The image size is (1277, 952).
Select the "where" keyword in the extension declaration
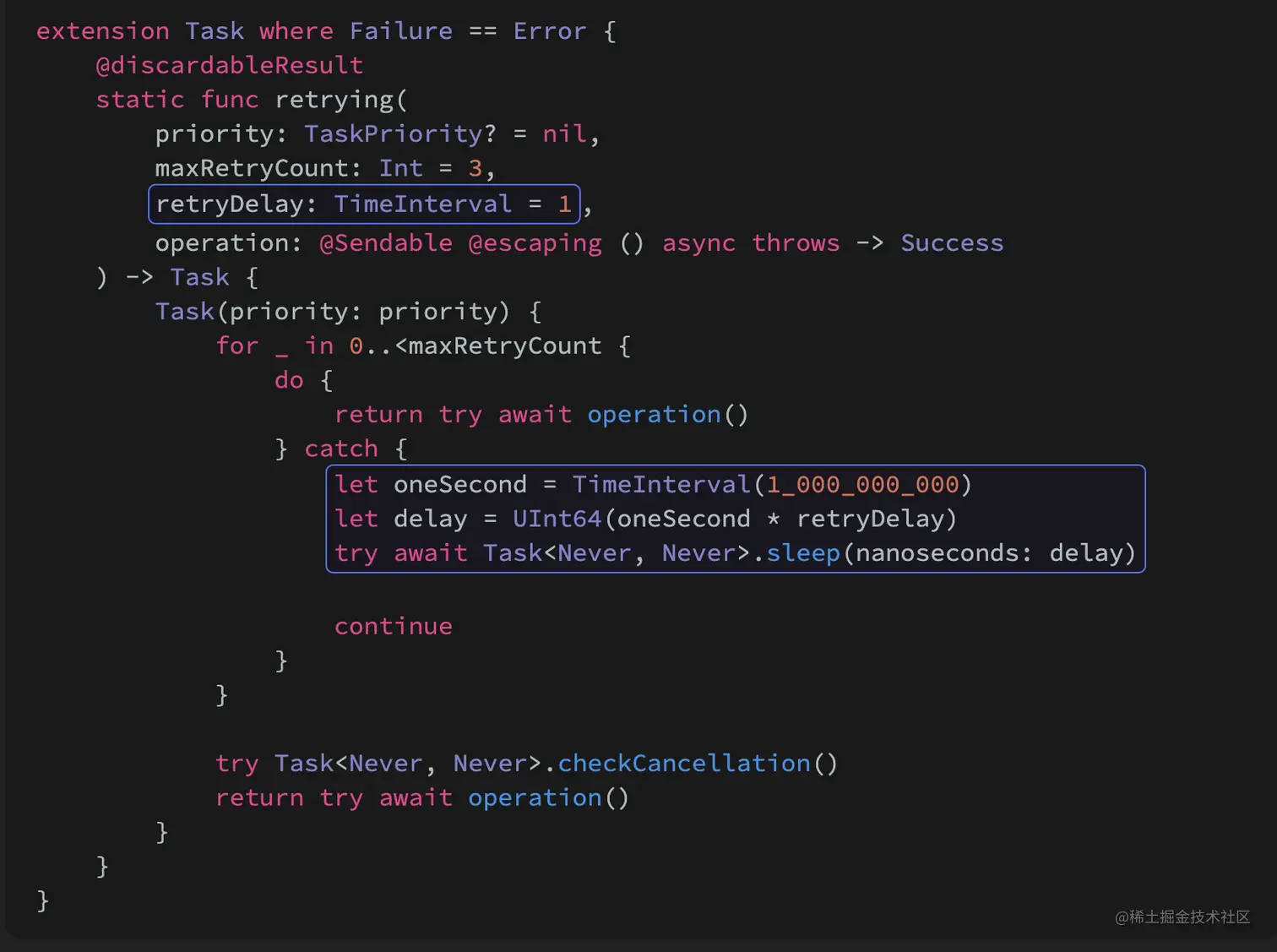(296, 31)
